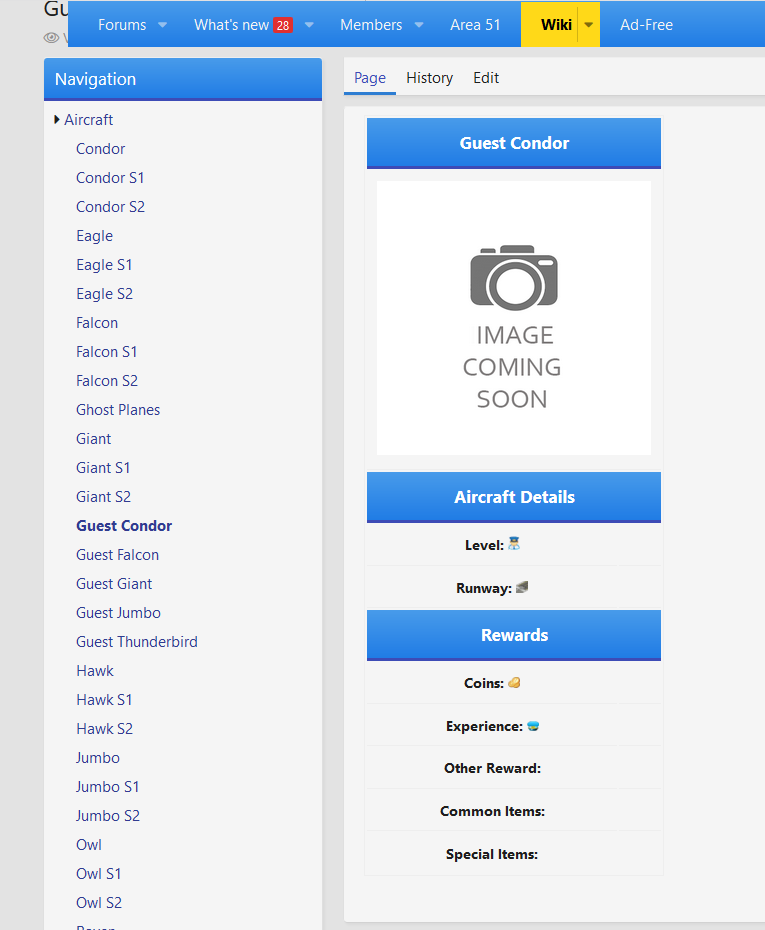Open the Hawk S2 page
The image size is (765, 930).
104,729
